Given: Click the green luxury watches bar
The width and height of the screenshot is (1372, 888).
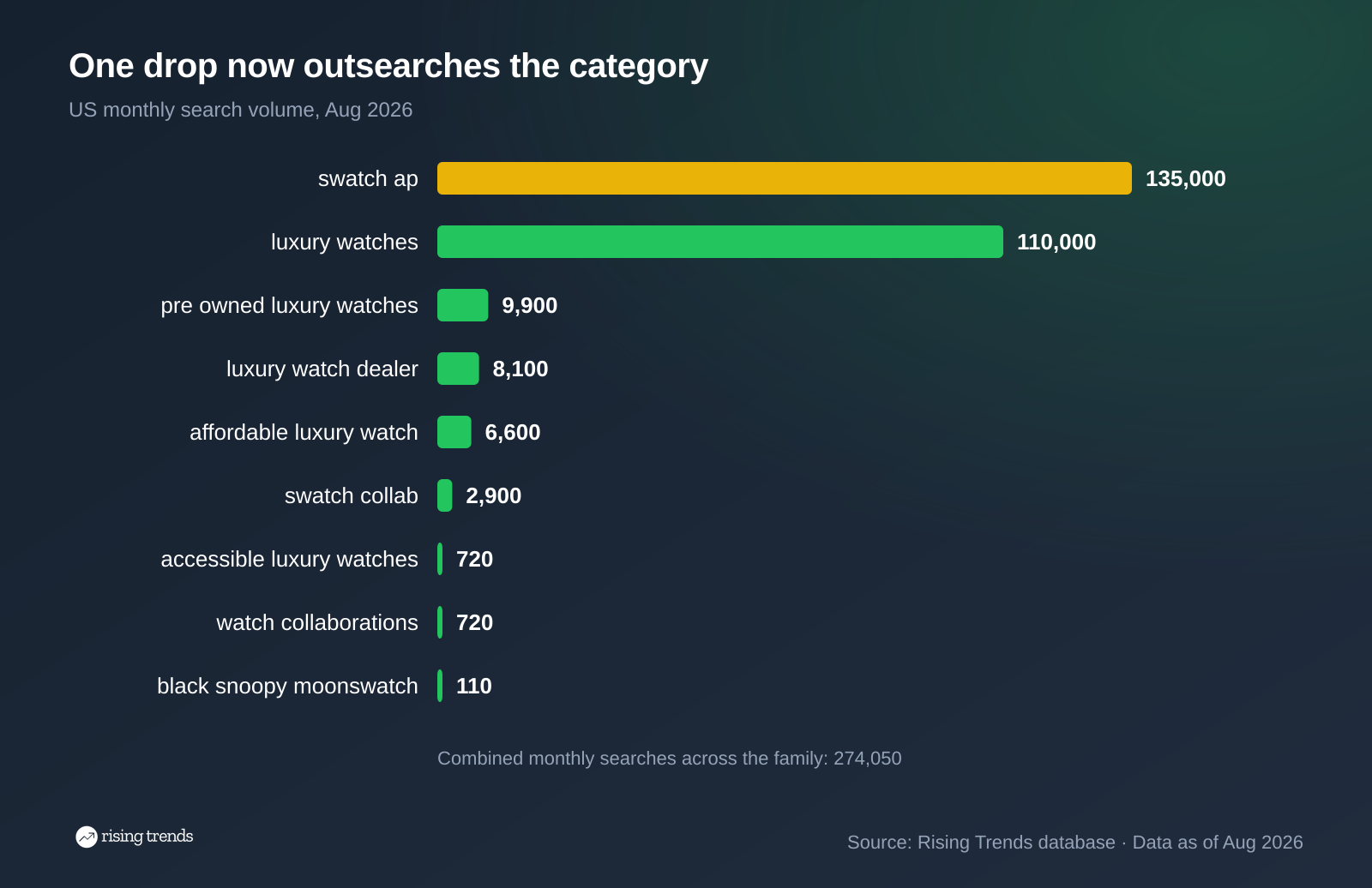Looking at the screenshot, I should tap(720, 242).
